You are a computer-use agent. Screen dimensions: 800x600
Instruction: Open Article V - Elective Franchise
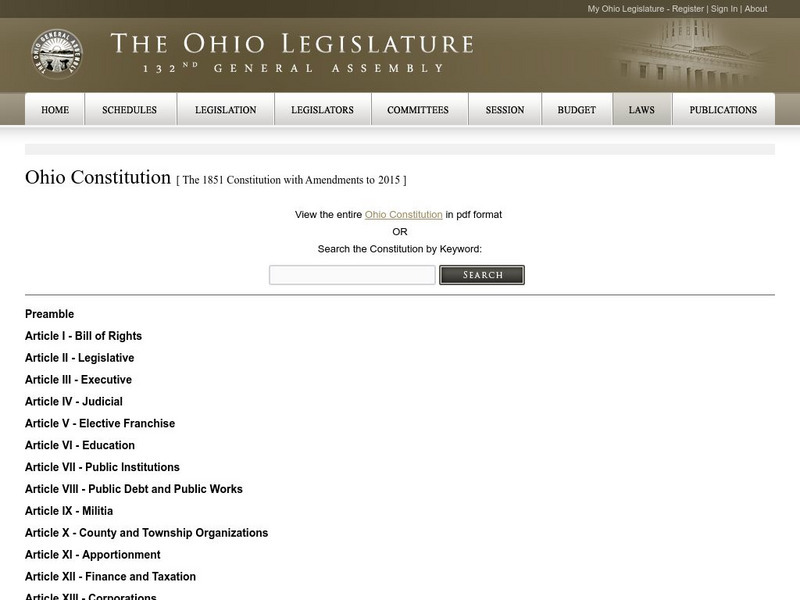tap(100, 423)
